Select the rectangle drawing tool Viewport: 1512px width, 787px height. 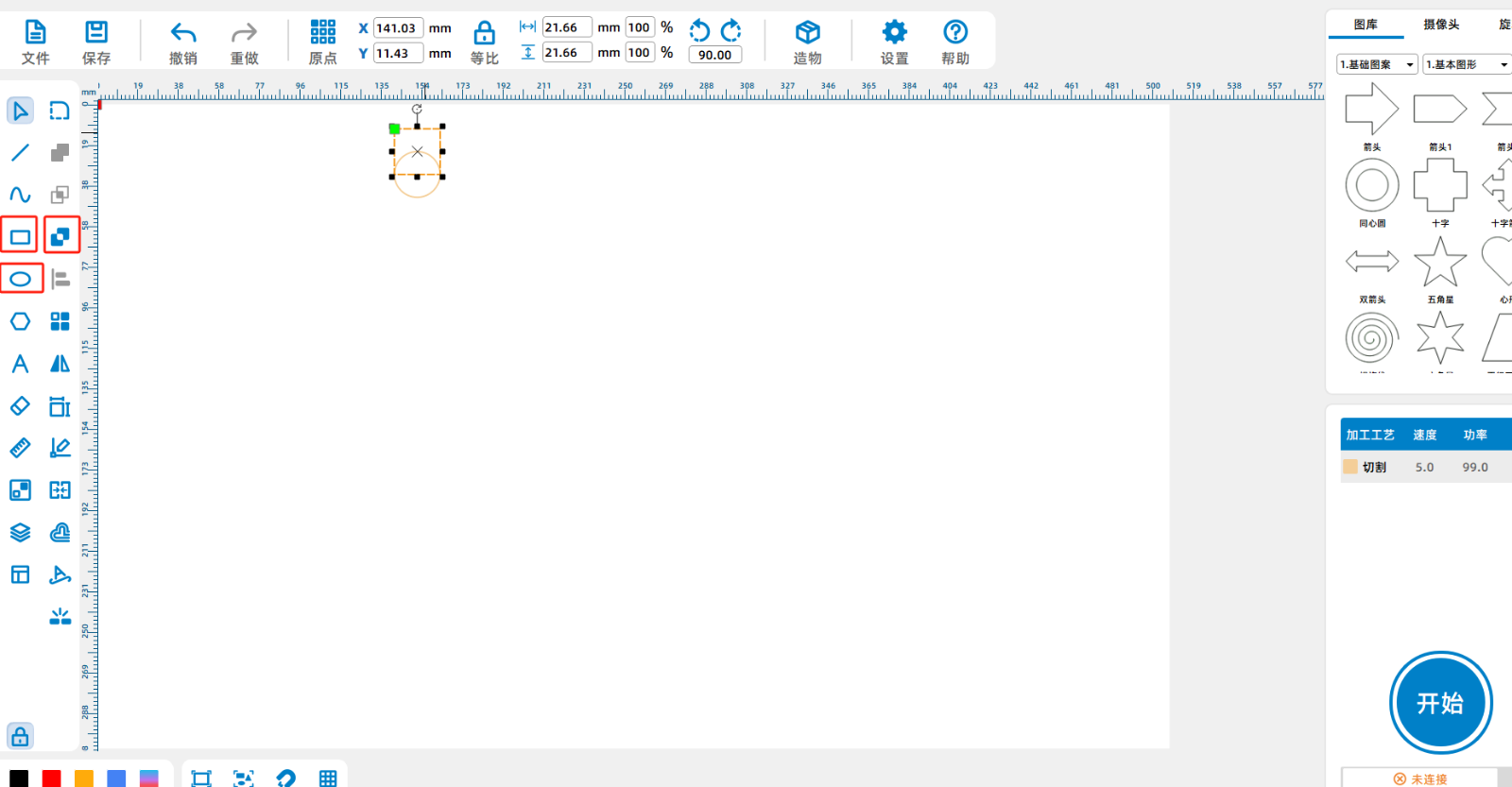(20, 236)
